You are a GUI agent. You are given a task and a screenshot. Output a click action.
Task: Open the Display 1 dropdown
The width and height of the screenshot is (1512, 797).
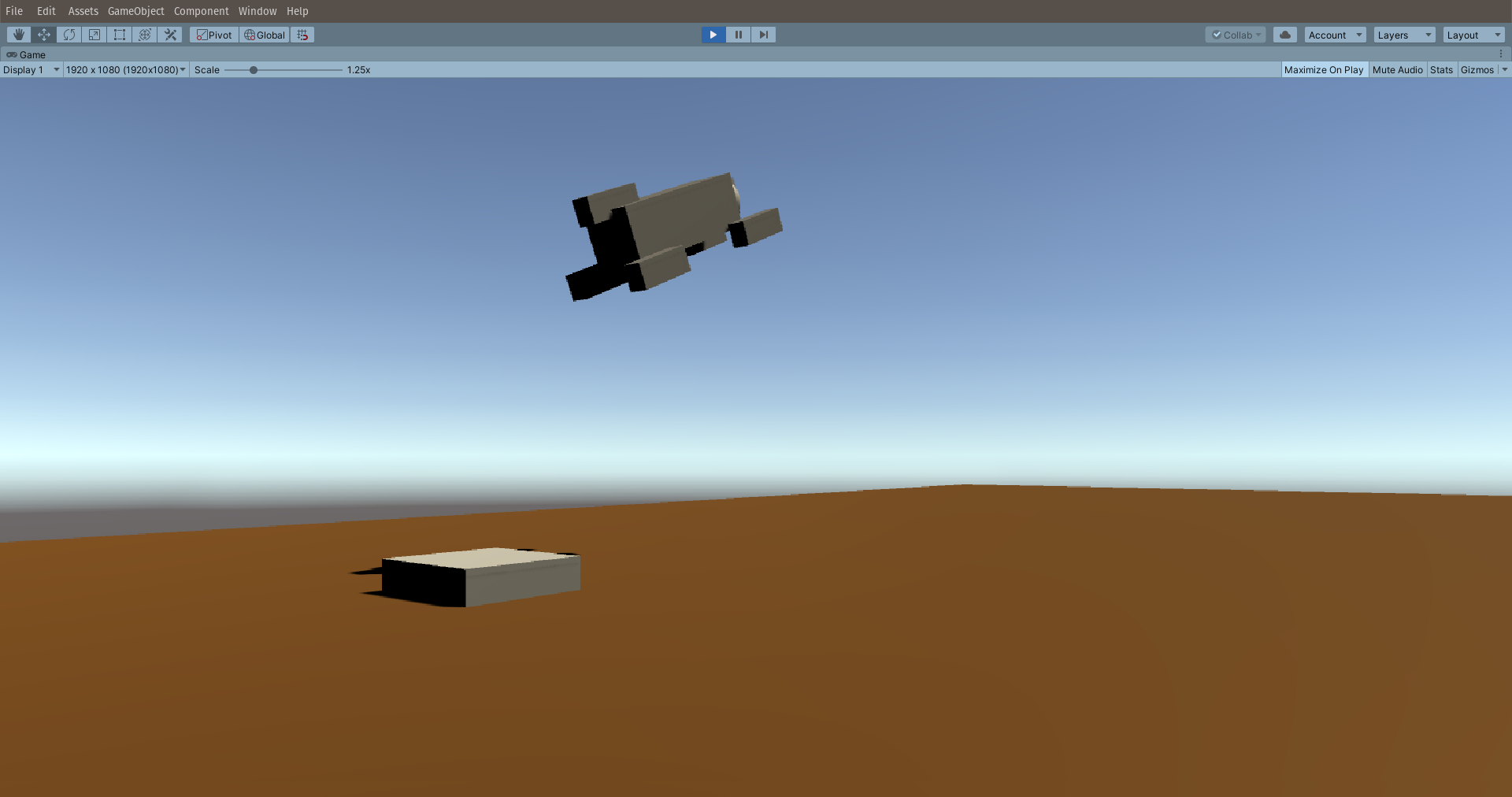point(31,69)
